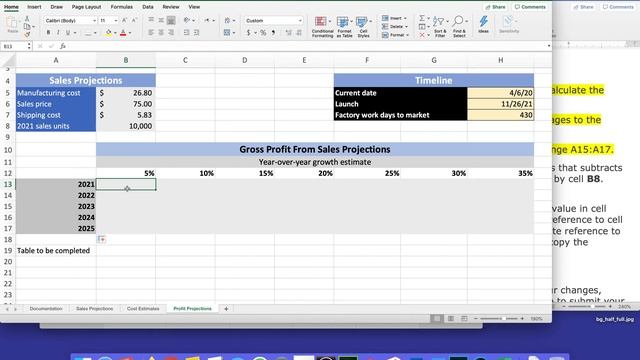Add a new sheet with plus button
640x360 pixels.
tap(226, 309)
